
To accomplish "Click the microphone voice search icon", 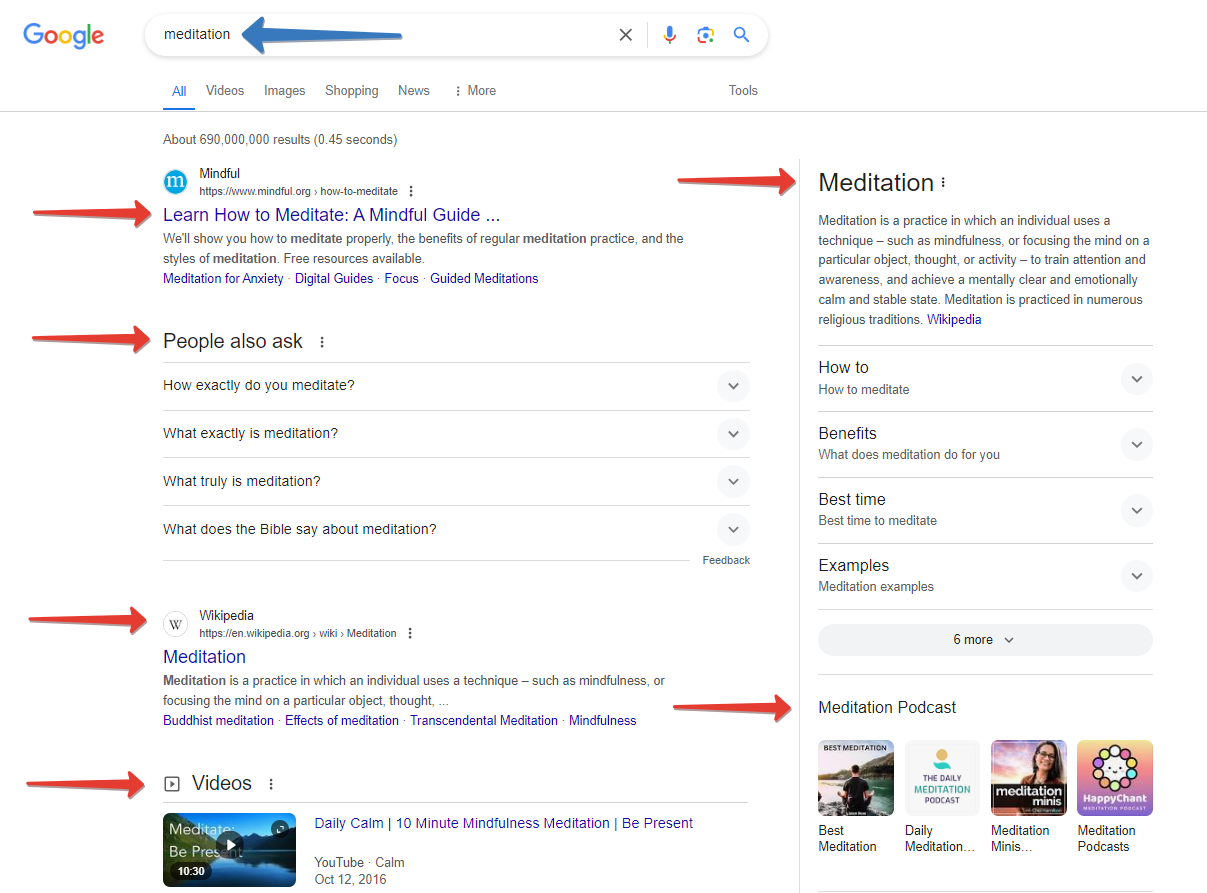I will coord(669,35).
